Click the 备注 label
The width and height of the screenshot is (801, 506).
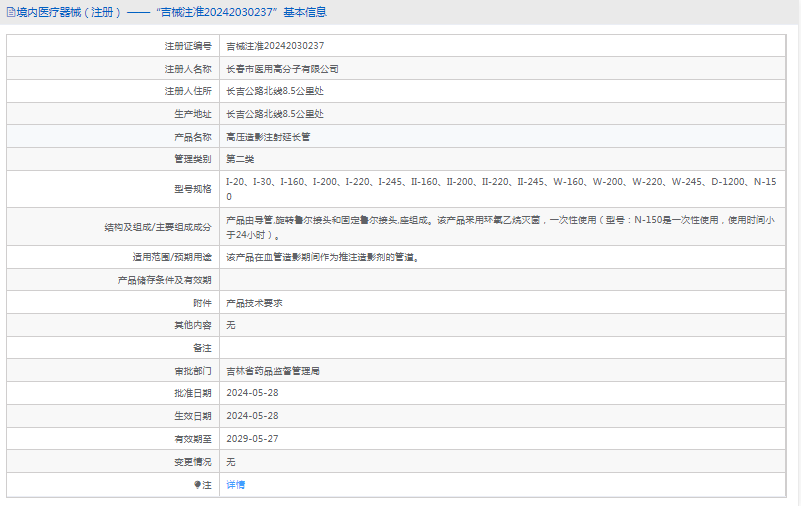click(202, 348)
